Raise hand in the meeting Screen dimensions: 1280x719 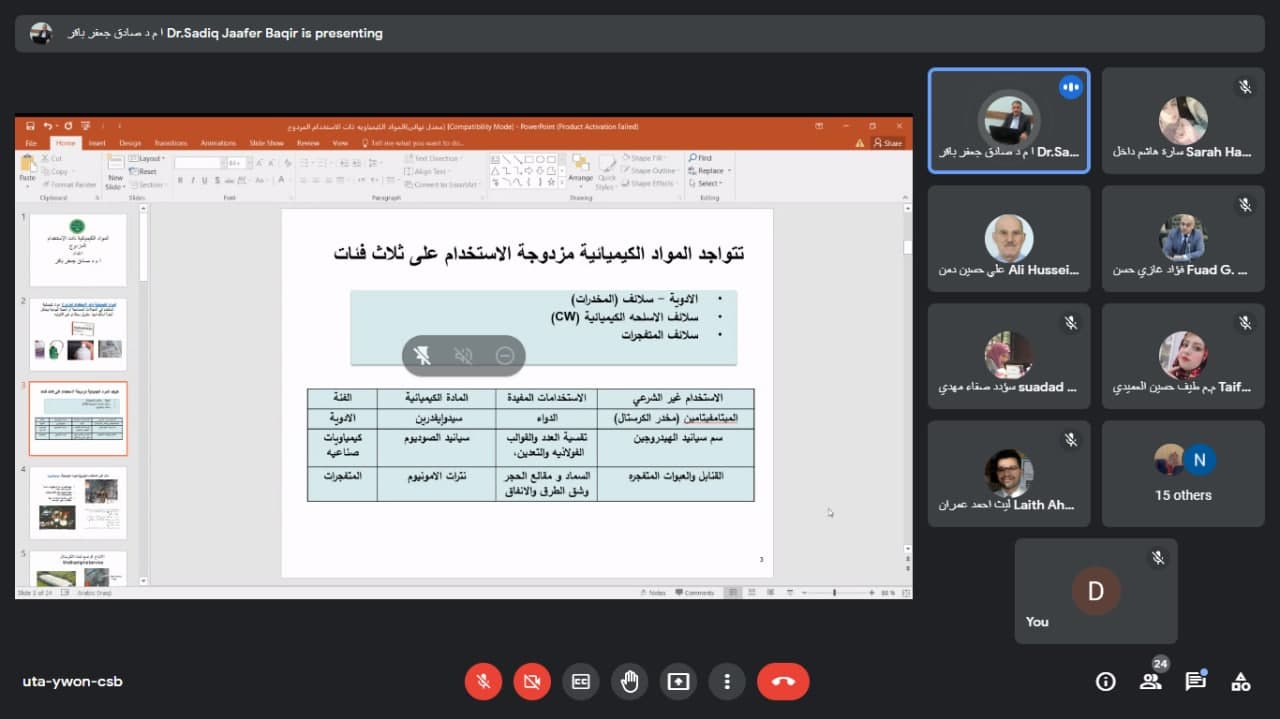629,681
